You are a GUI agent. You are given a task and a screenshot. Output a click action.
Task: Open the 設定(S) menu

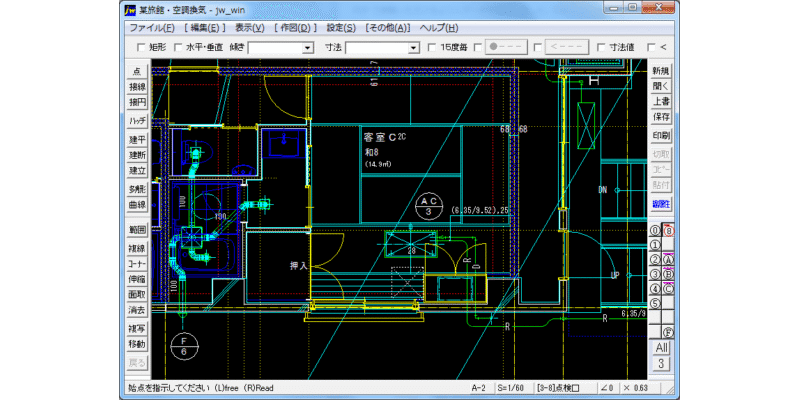click(x=341, y=28)
